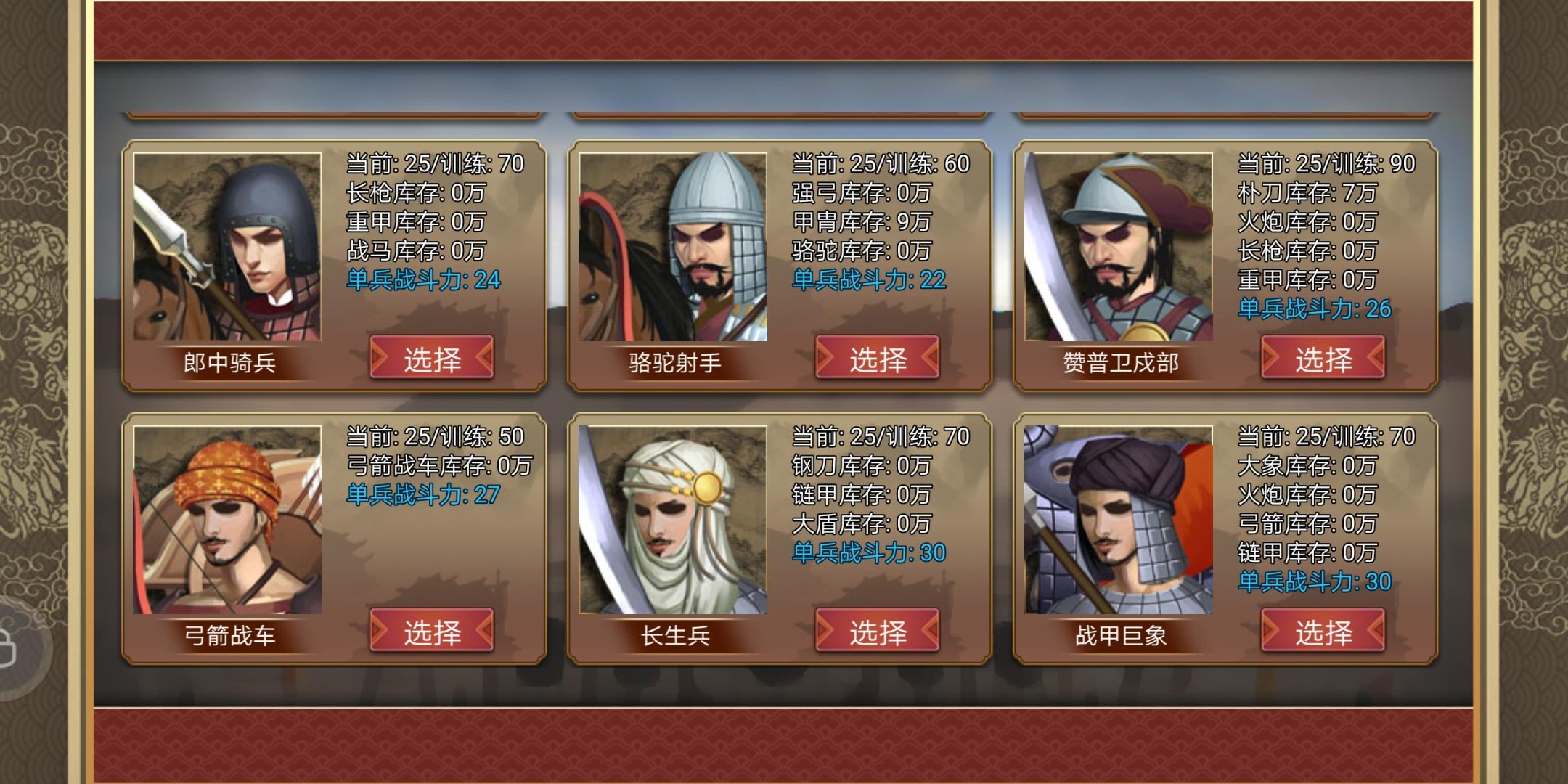The height and width of the screenshot is (784, 1568).
Task: Select the 战甲巨象 unit button
Action: (1323, 631)
